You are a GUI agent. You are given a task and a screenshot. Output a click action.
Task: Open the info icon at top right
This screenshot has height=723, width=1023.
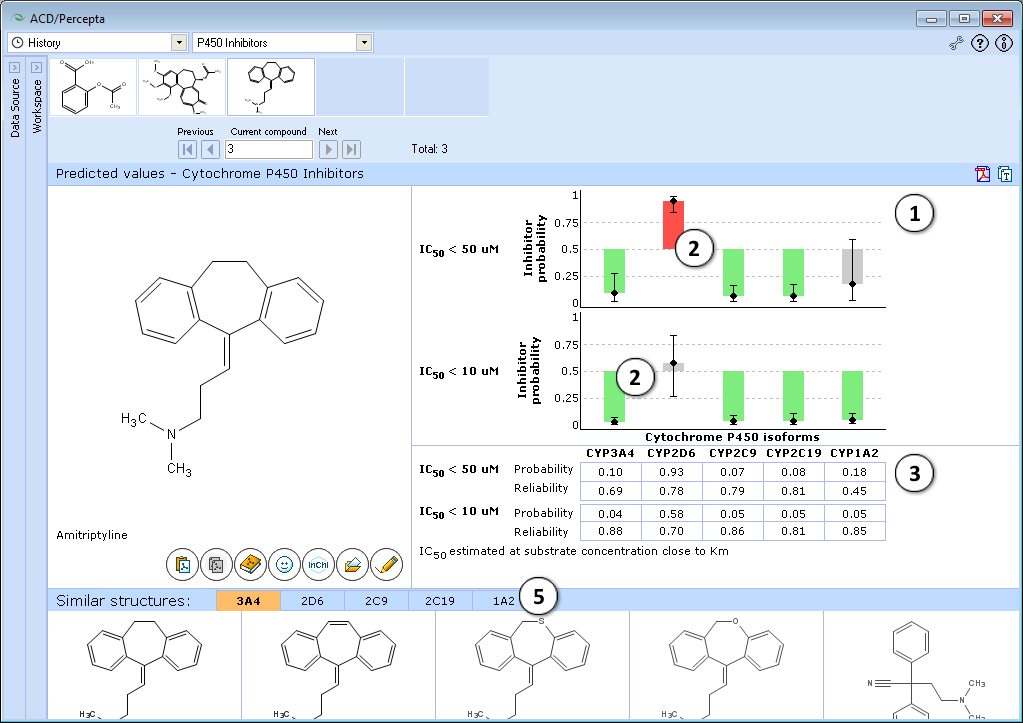click(x=1003, y=44)
